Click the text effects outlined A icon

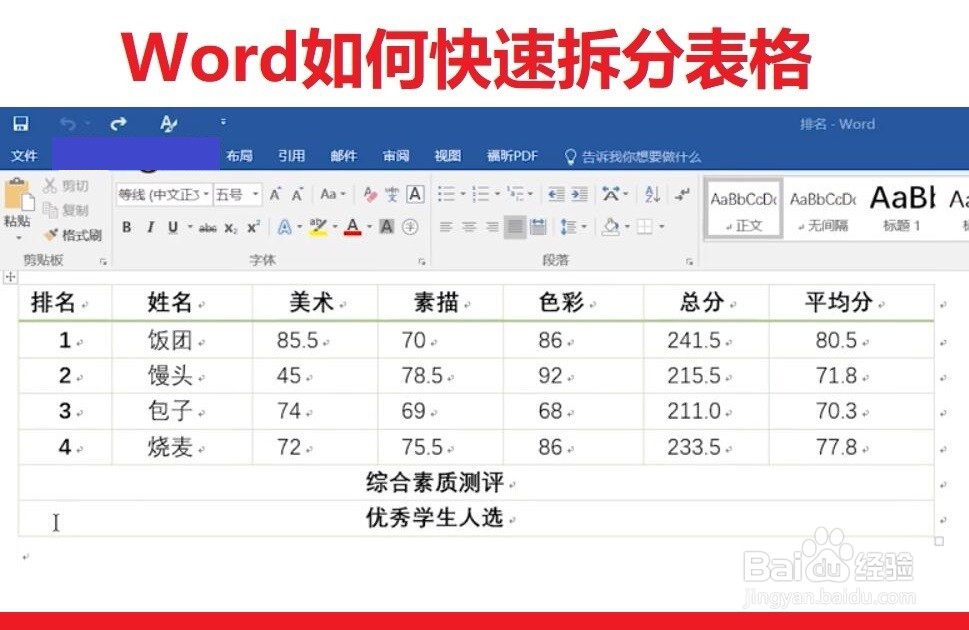coord(284,228)
